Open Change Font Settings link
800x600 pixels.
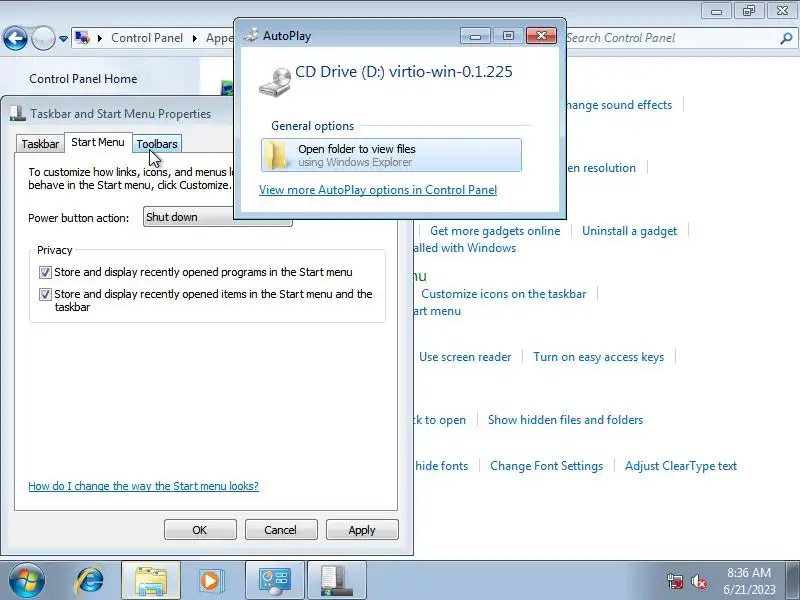546,466
